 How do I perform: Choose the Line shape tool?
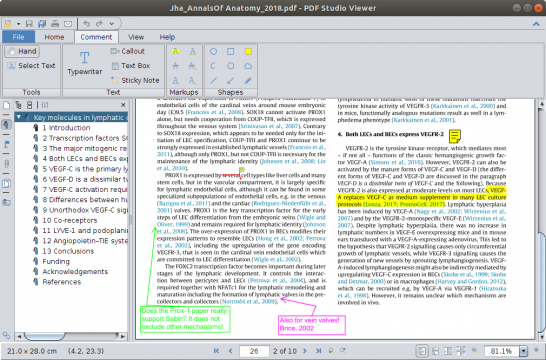tap(213, 80)
